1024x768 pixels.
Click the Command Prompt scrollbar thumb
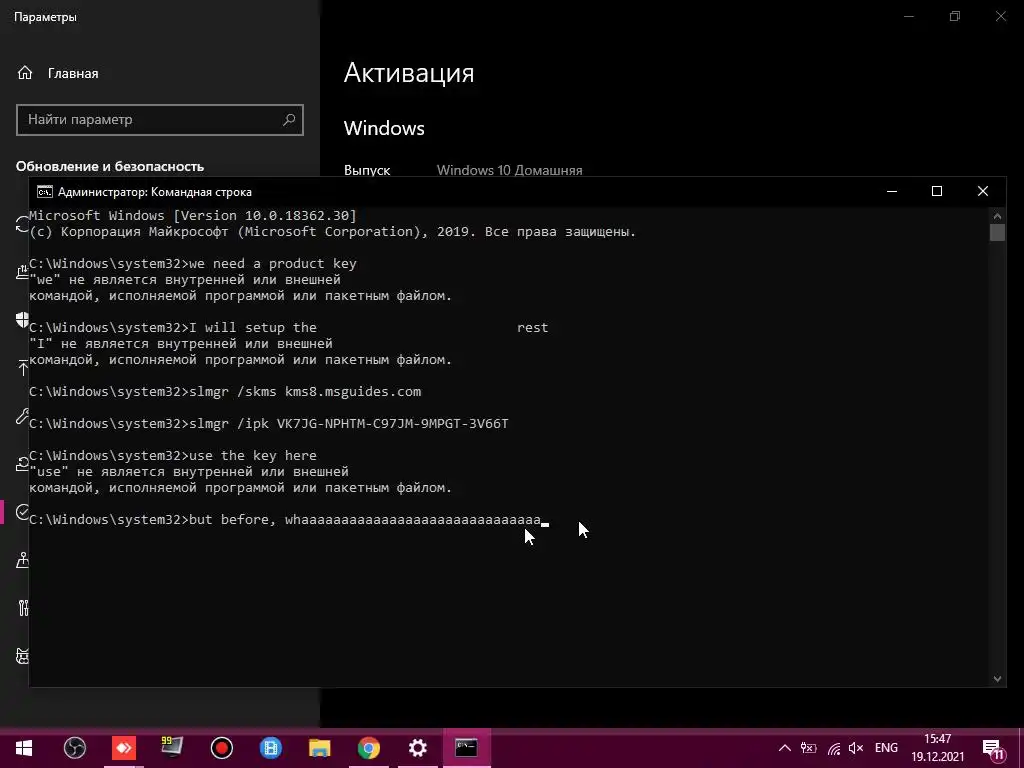997,232
